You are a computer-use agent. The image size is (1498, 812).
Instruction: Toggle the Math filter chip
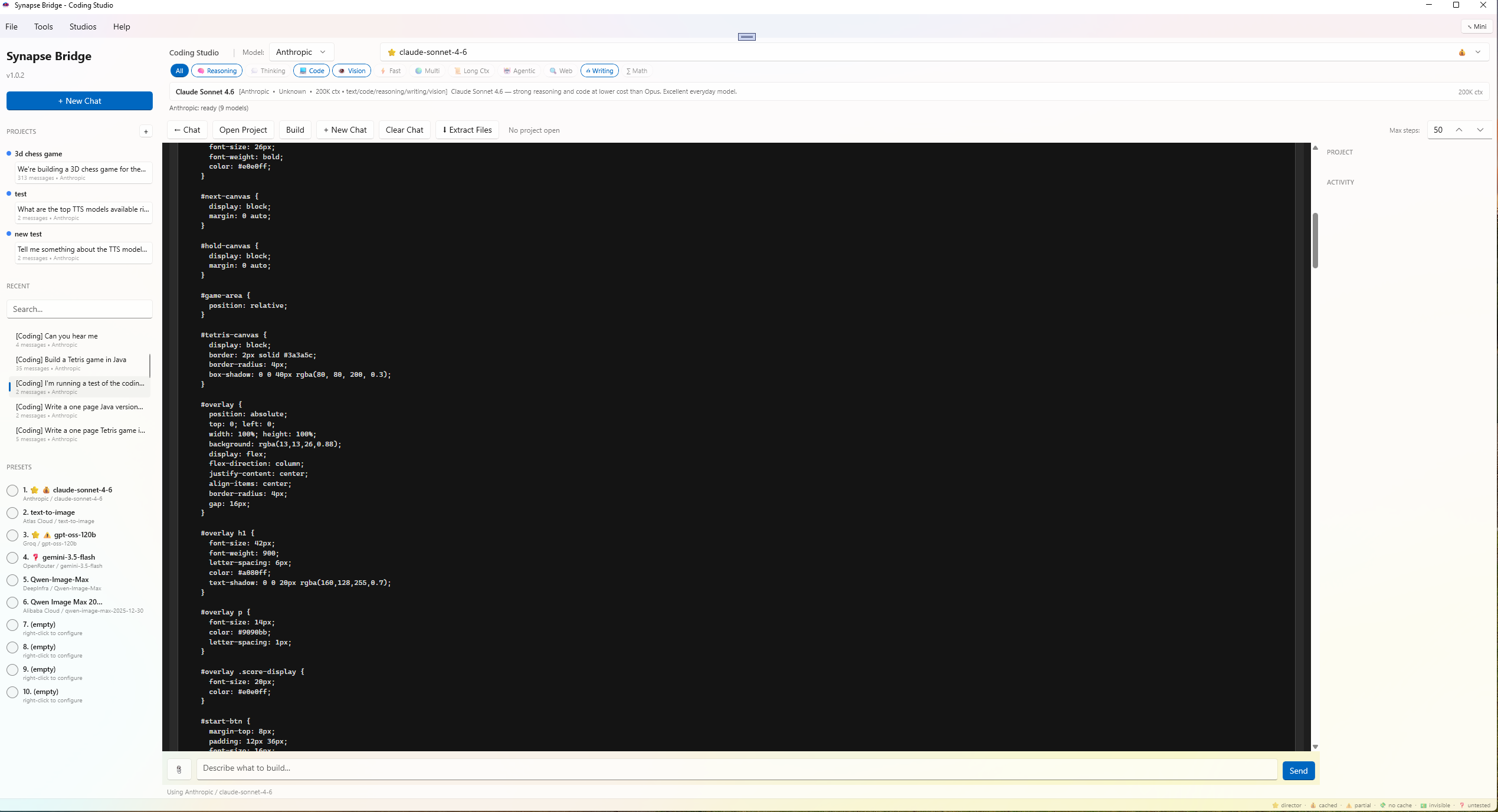(637, 71)
